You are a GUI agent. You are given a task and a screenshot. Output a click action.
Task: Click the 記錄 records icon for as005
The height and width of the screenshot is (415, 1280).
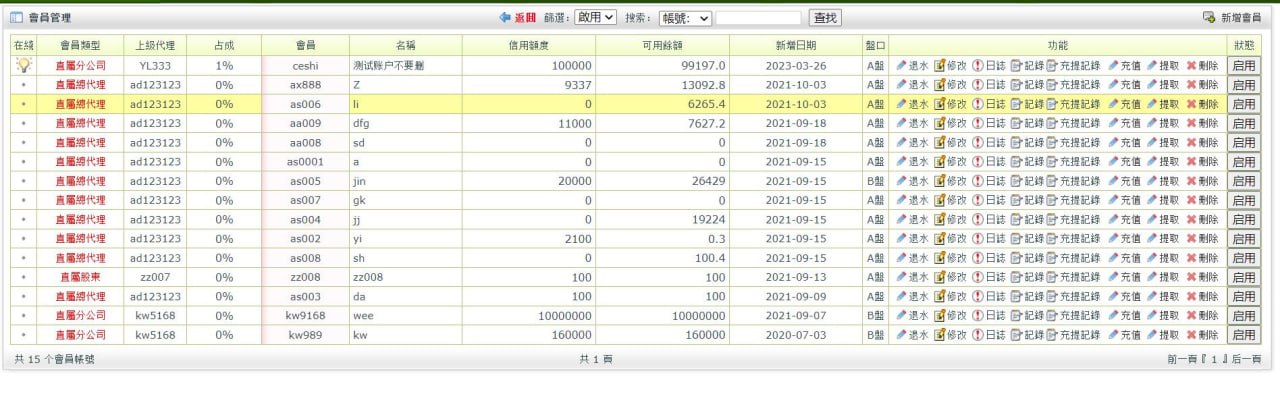(x=1016, y=181)
